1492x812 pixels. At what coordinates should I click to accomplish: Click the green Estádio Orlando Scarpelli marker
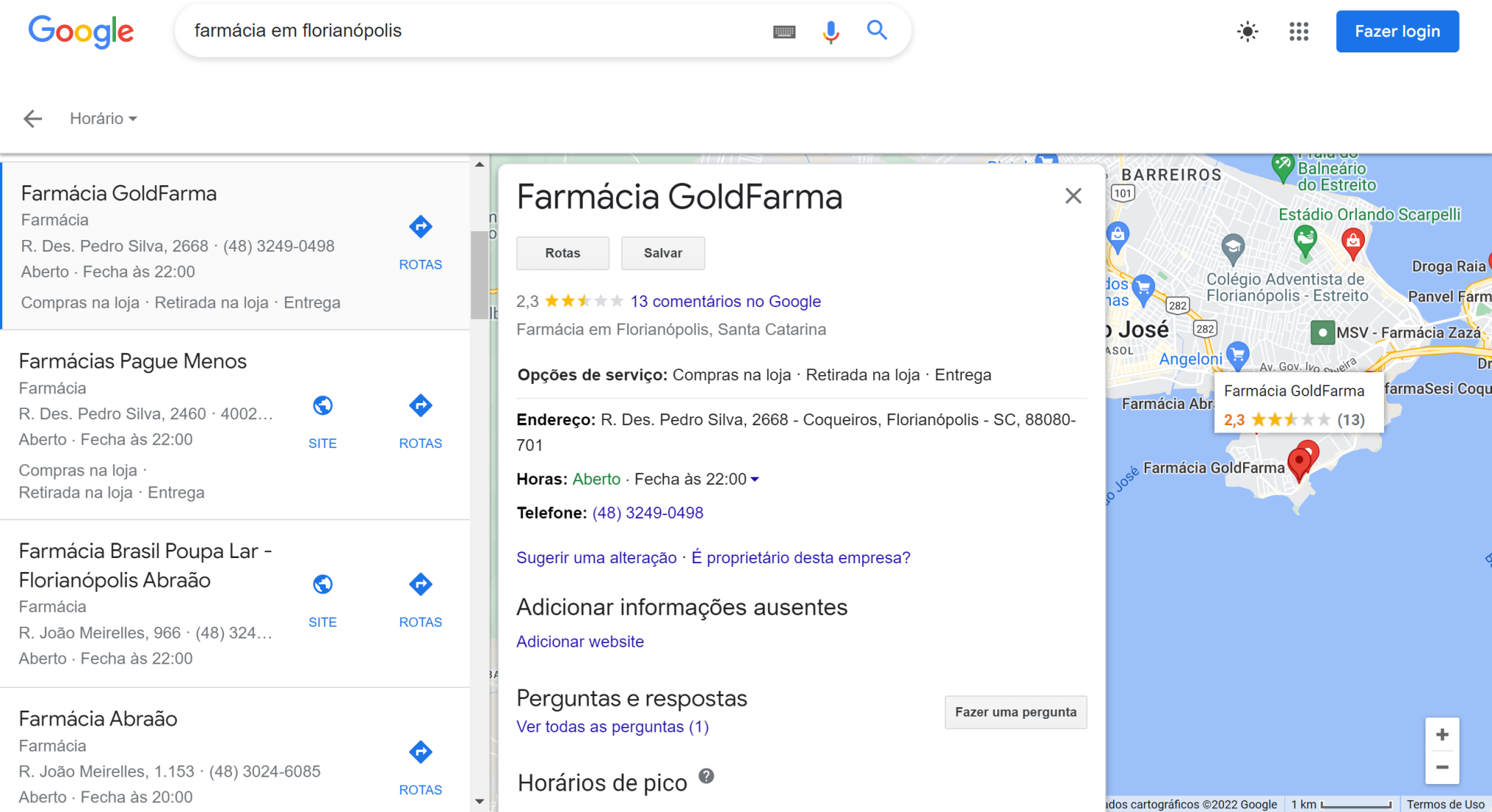click(1305, 241)
